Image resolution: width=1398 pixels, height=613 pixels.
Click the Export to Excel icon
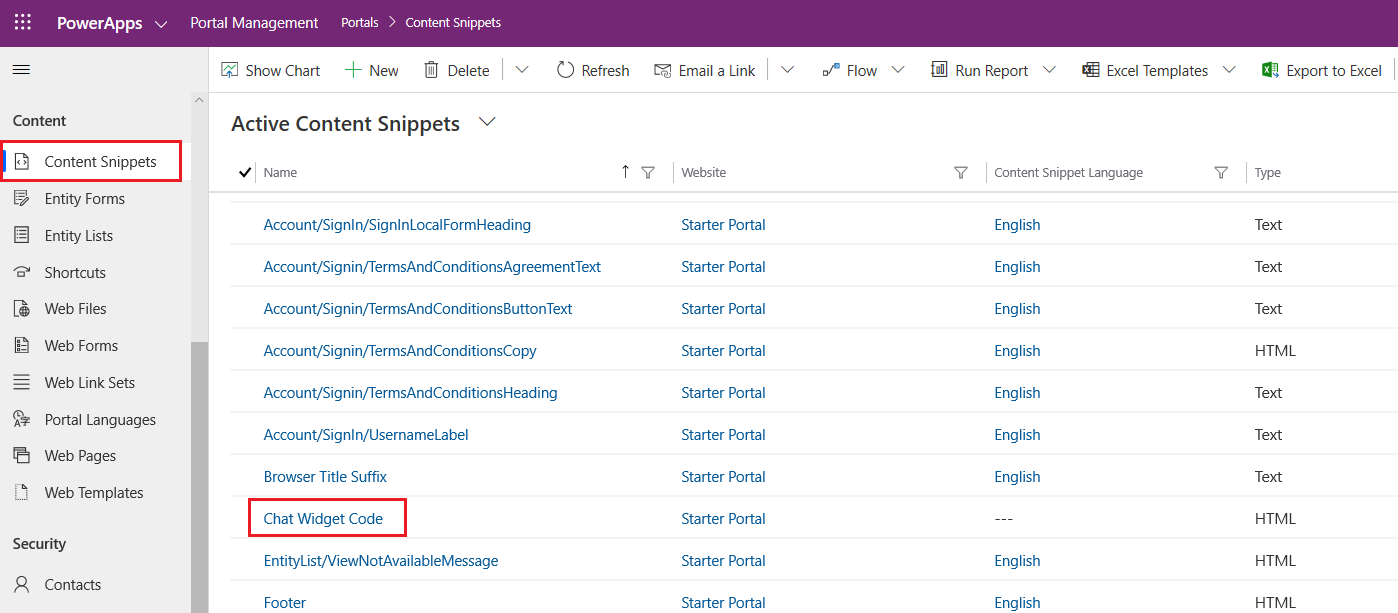pos(1270,70)
